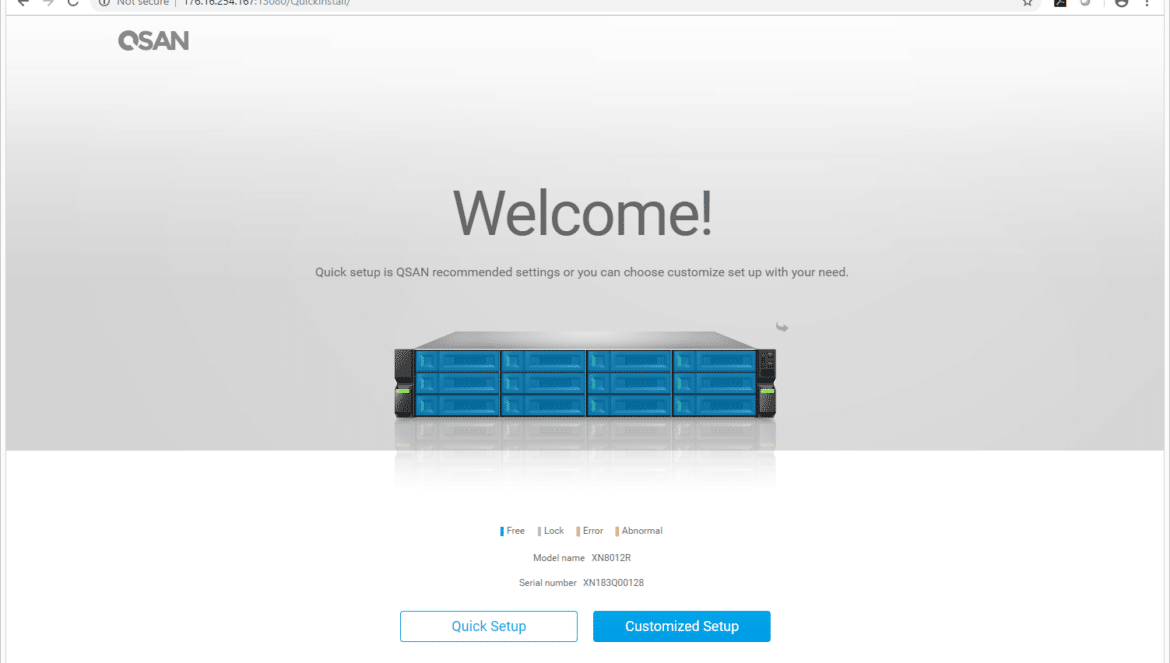Reload the page with the browser refresh icon

72,3
